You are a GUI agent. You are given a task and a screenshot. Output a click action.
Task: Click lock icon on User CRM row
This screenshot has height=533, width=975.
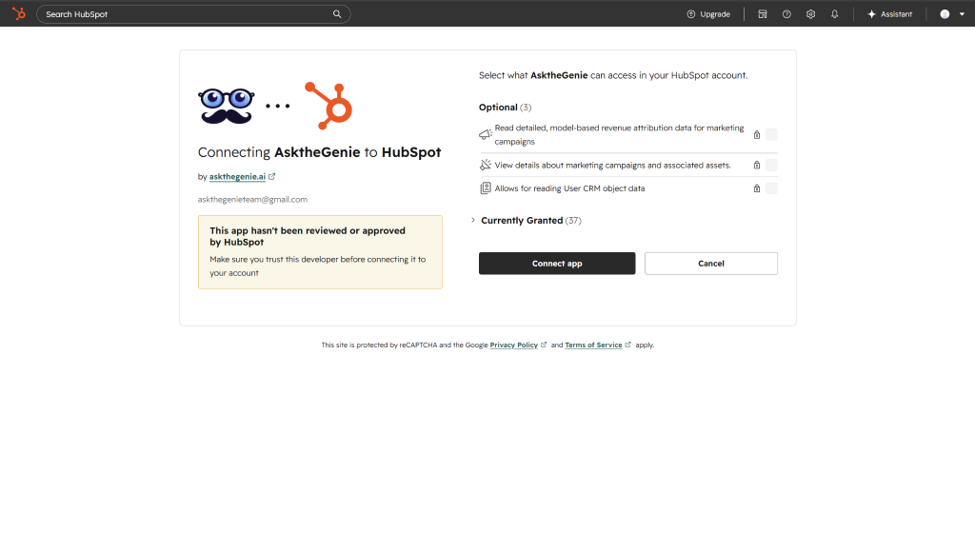click(x=757, y=188)
